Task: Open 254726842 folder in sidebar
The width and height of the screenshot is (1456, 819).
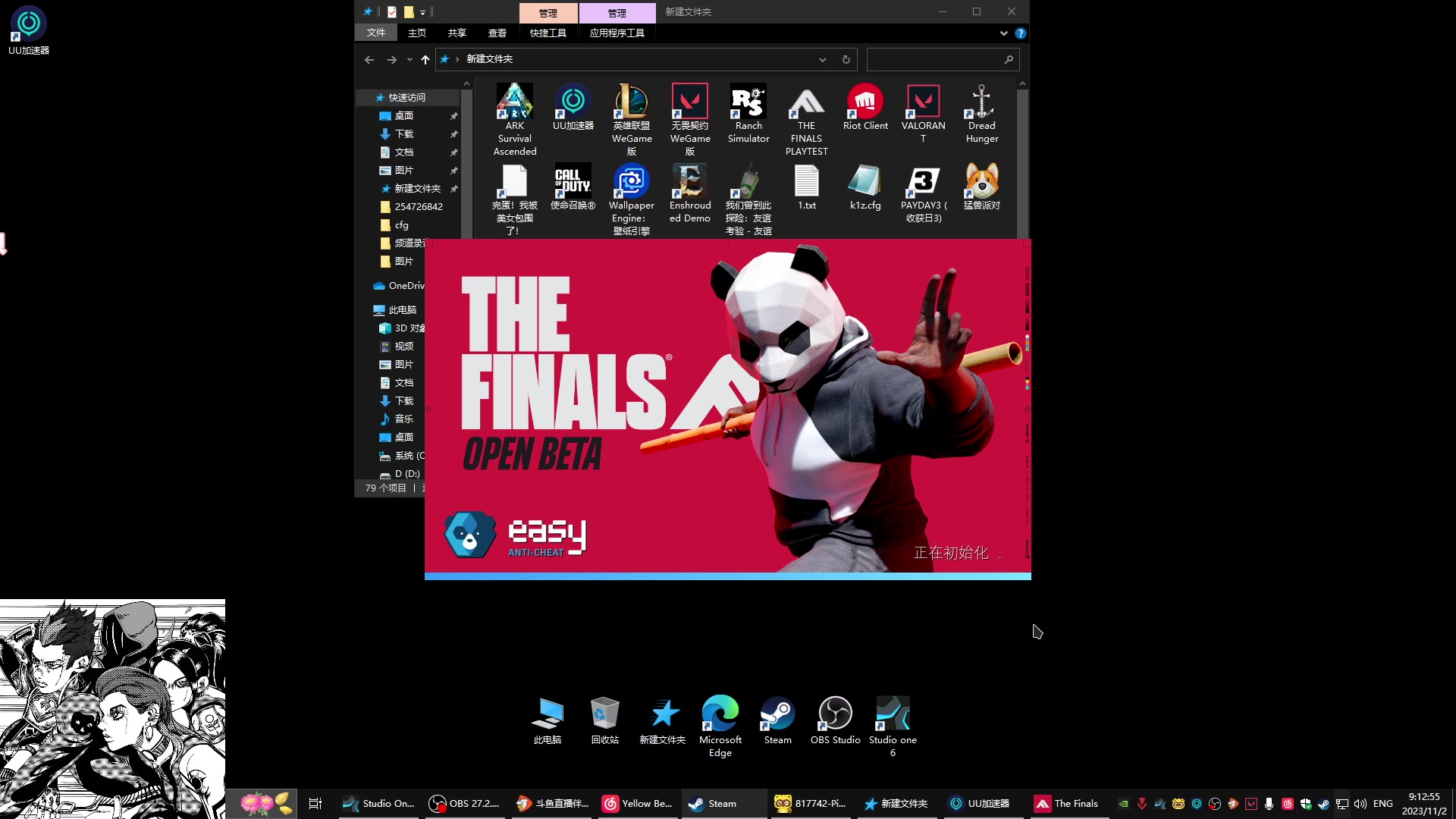Action: pyautogui.click(x=419, y=206)
